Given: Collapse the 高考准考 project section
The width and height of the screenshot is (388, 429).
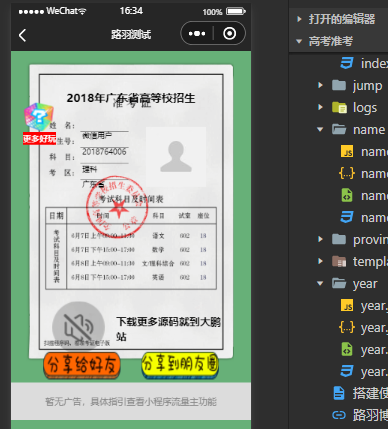Looking at the screenshot, I should [299, 41].
